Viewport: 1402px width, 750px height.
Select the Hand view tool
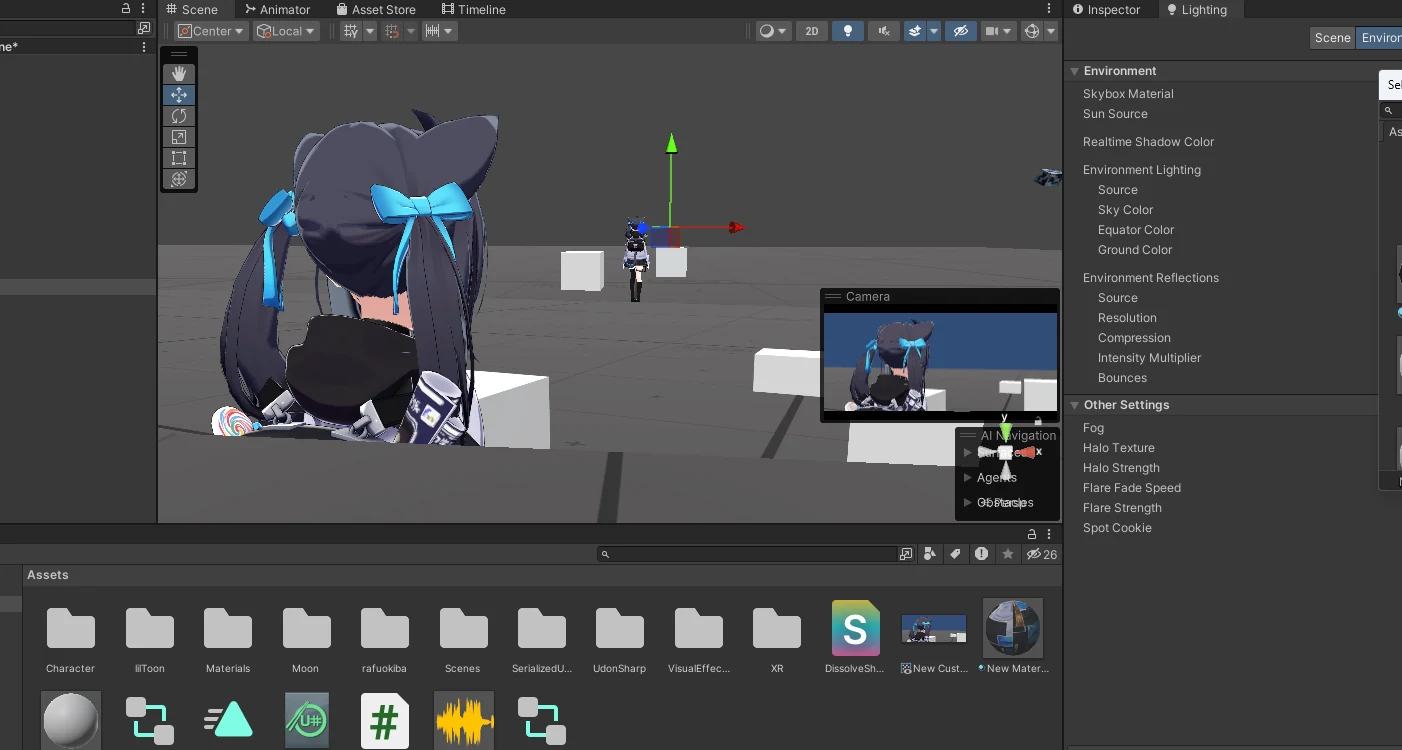click(179, 74)
